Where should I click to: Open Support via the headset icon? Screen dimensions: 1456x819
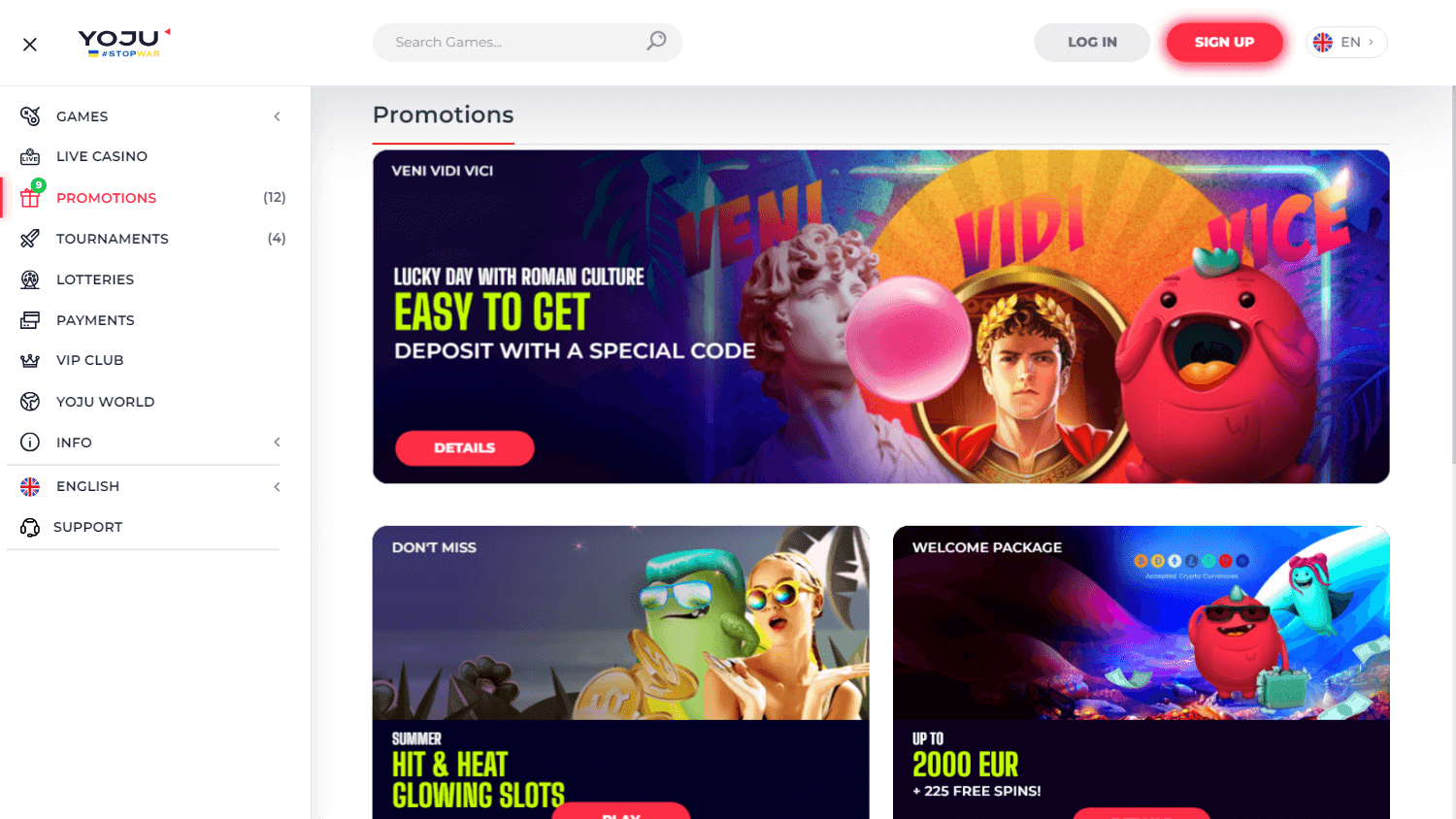[30, 527]
